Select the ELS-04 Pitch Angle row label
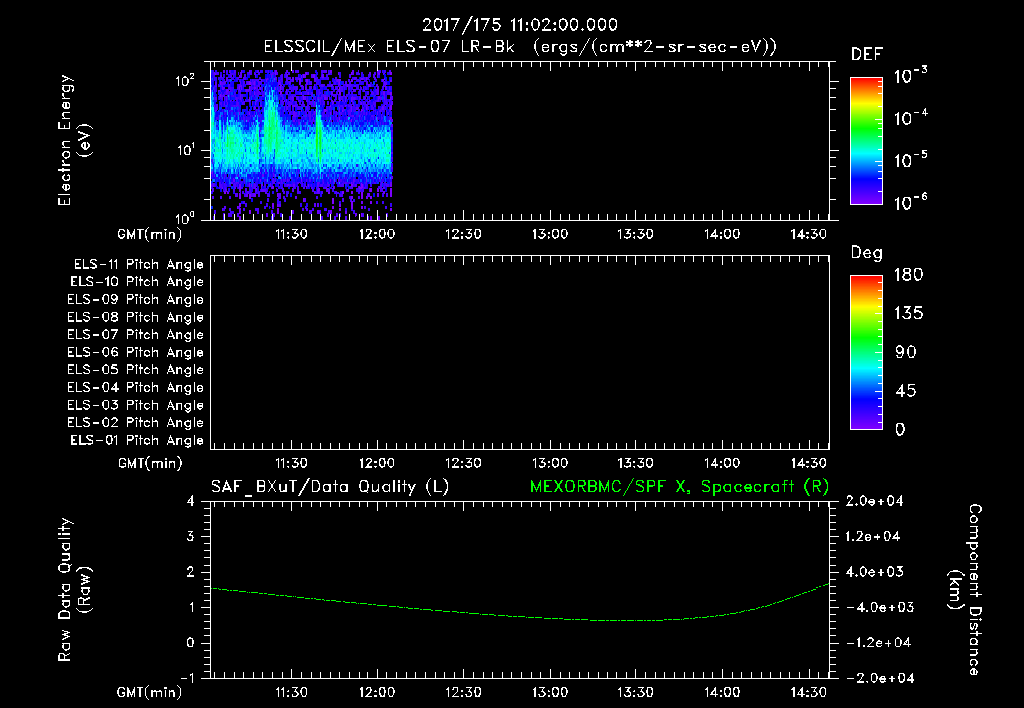Image resolution: width=1024 pixels, height=708 pixels. (x=135, y=387)
